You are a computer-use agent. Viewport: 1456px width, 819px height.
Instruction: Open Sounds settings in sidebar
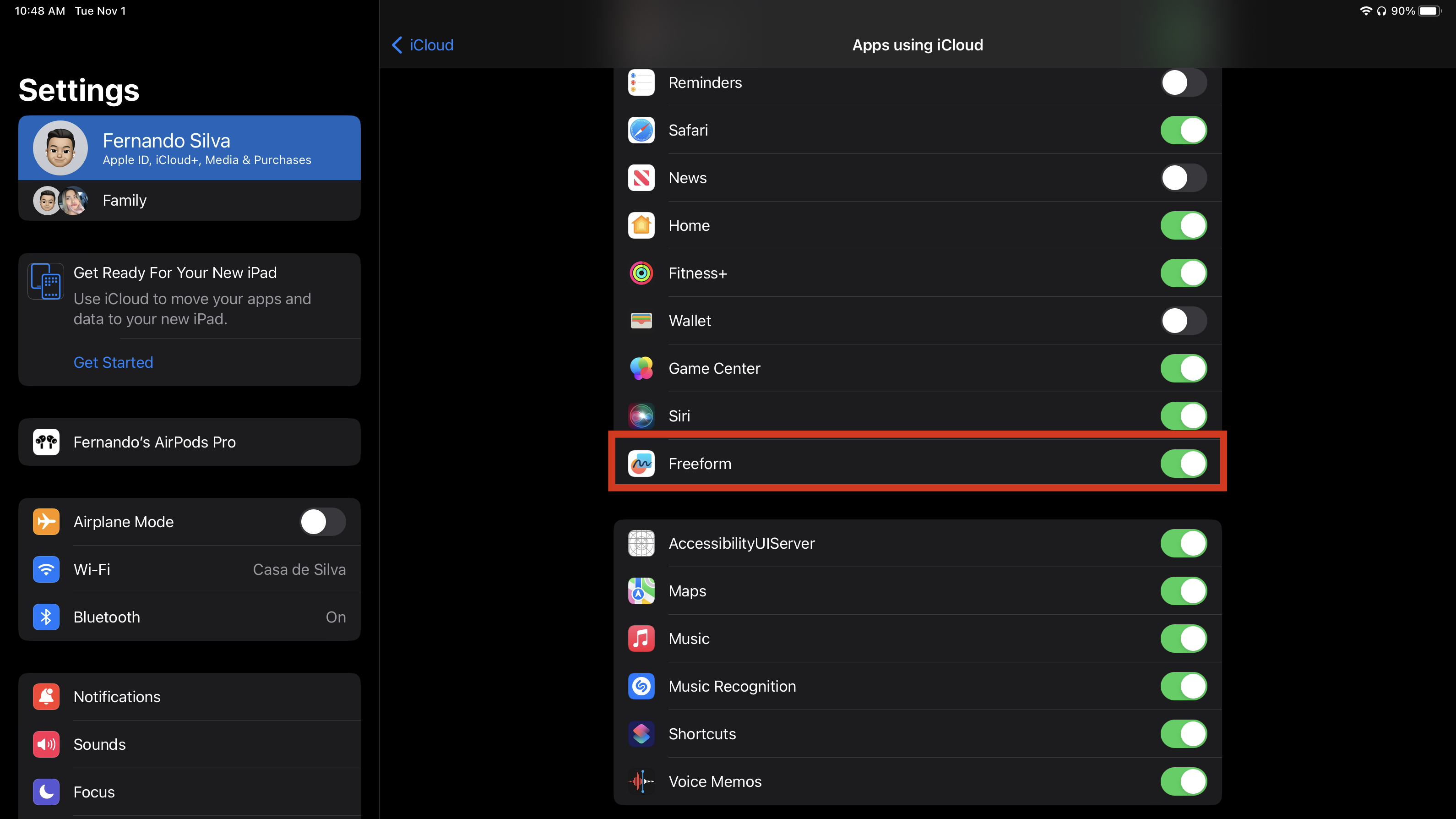[x=190, y=744]
